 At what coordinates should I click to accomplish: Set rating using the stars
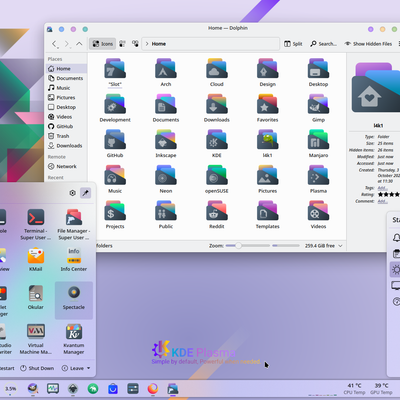[389, 194]
